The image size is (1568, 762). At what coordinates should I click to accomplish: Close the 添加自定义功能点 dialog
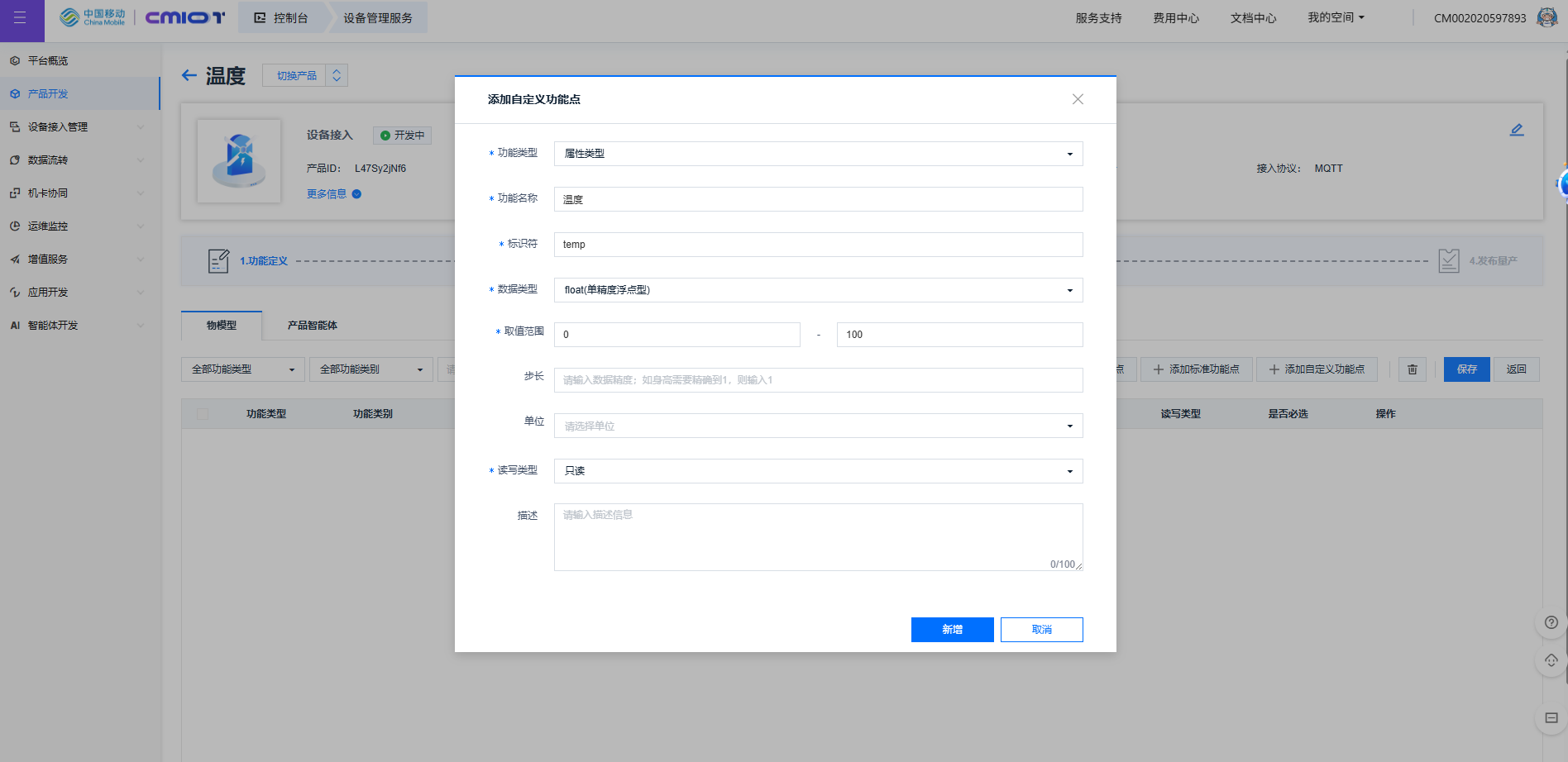click(x=1077, y=99)
